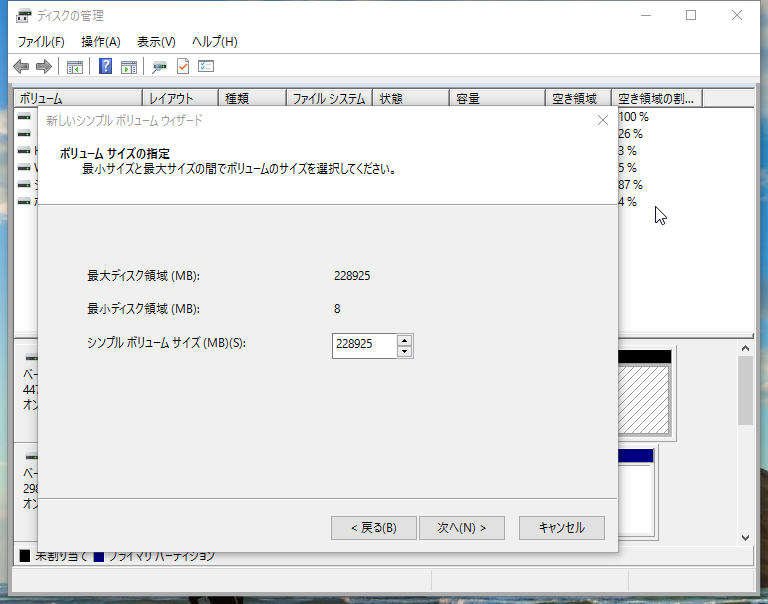Viewport: 768px width, 604px height.
Task: Click the maximum disk space value 228925
Action: tap(352, 276)
